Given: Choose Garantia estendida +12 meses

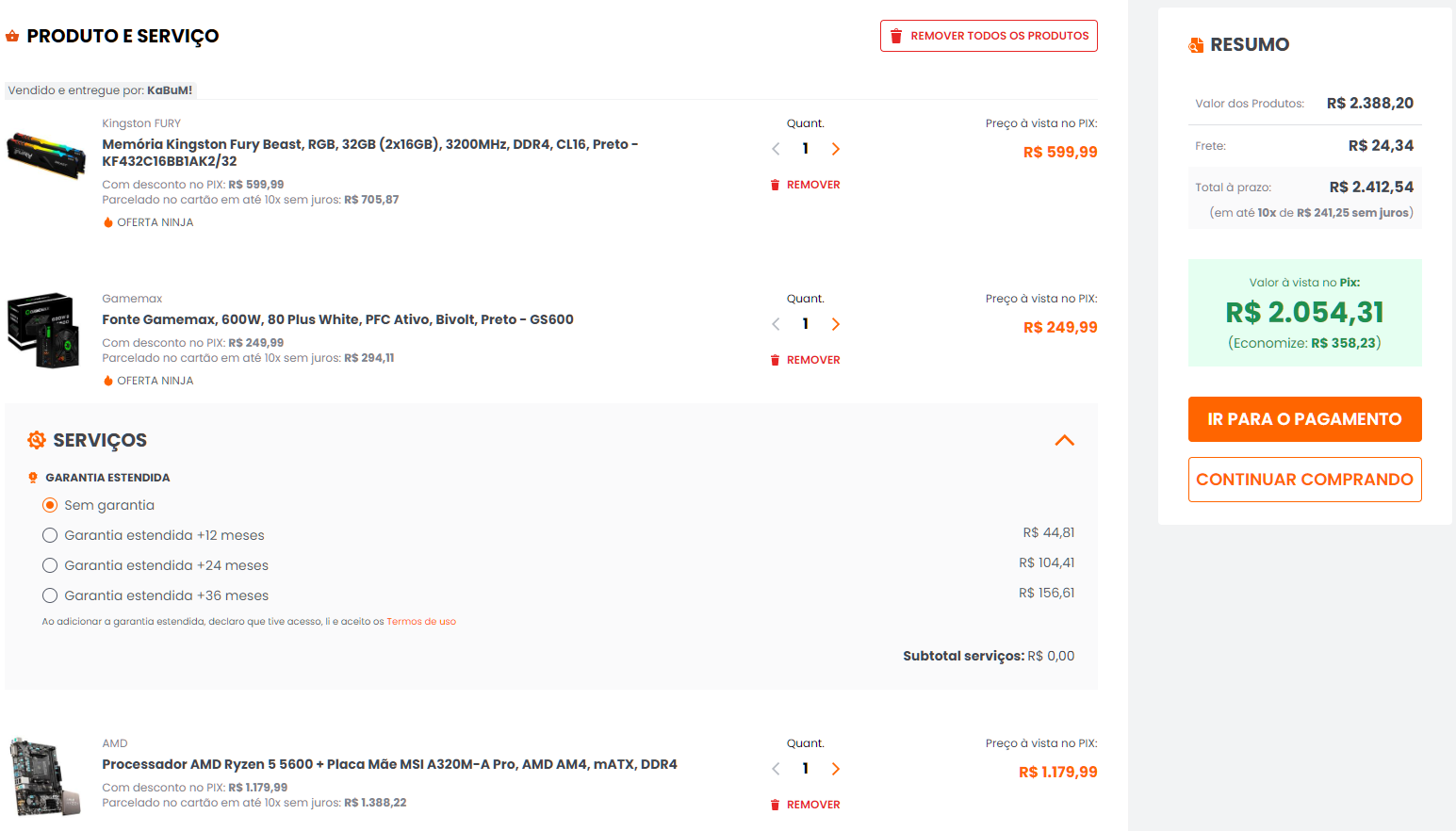Looking at the screenshot, I should tap(50, 535).
